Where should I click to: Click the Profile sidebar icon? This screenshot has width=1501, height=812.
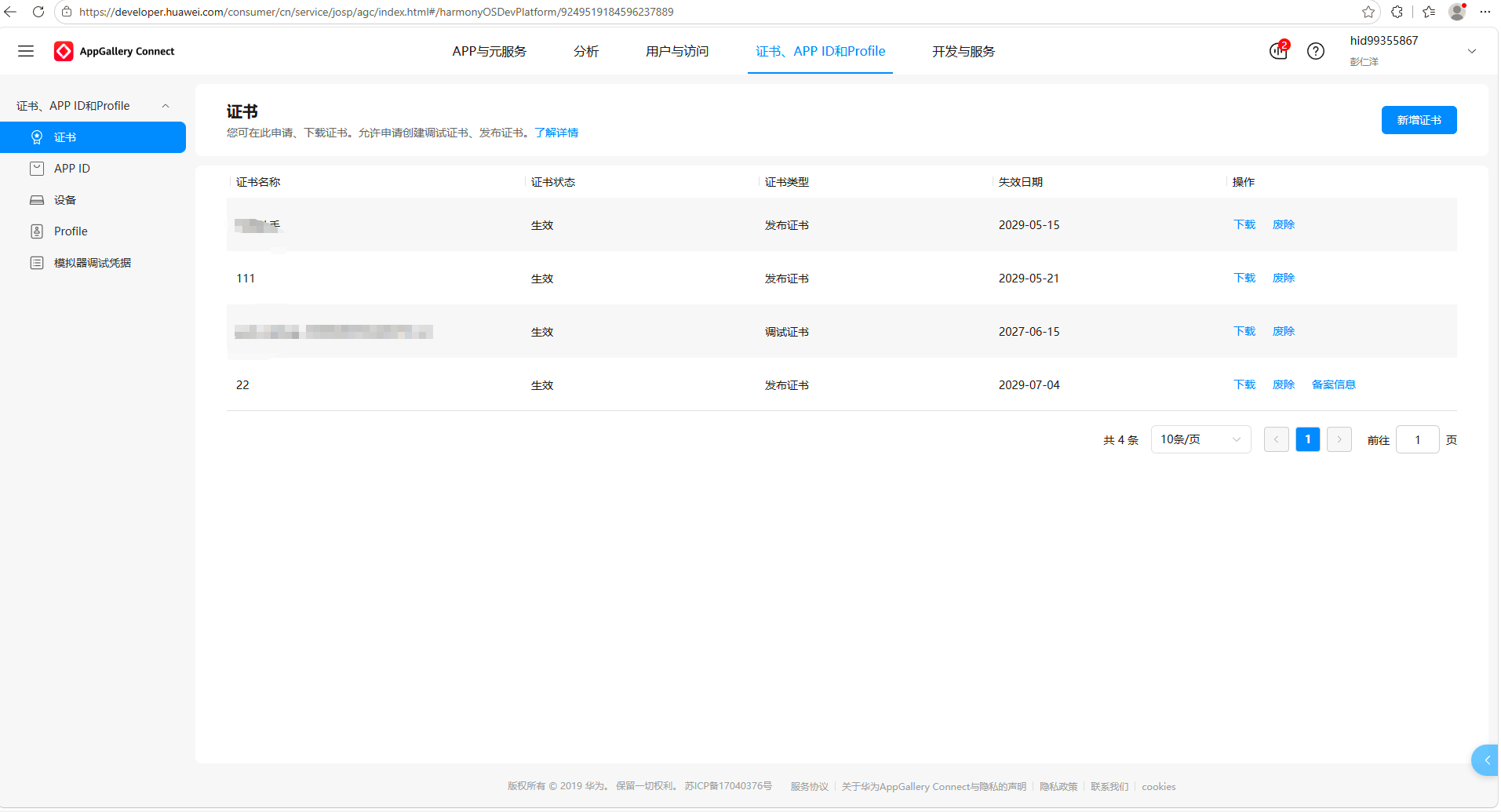pos(37,231)
